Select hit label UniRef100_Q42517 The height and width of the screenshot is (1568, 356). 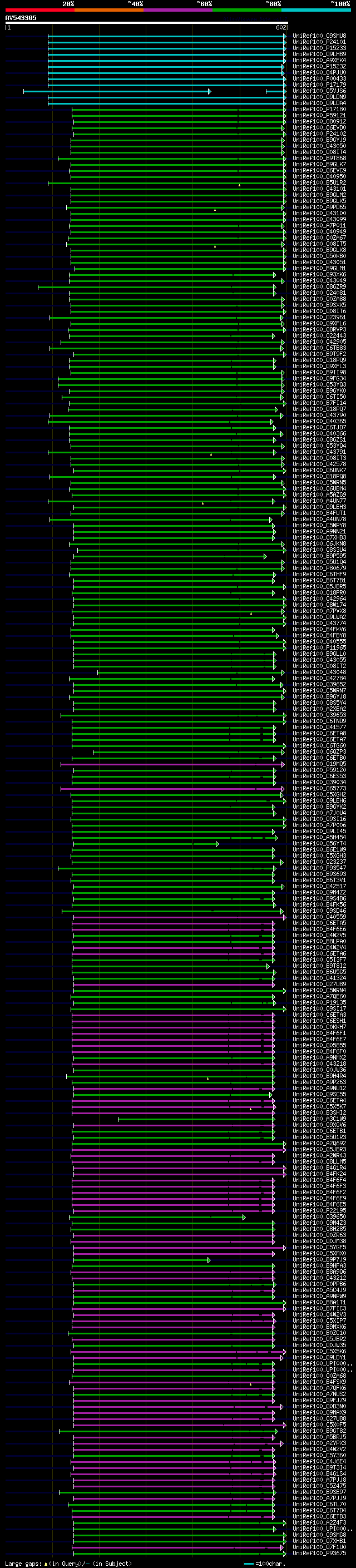(x=319, y=886)
